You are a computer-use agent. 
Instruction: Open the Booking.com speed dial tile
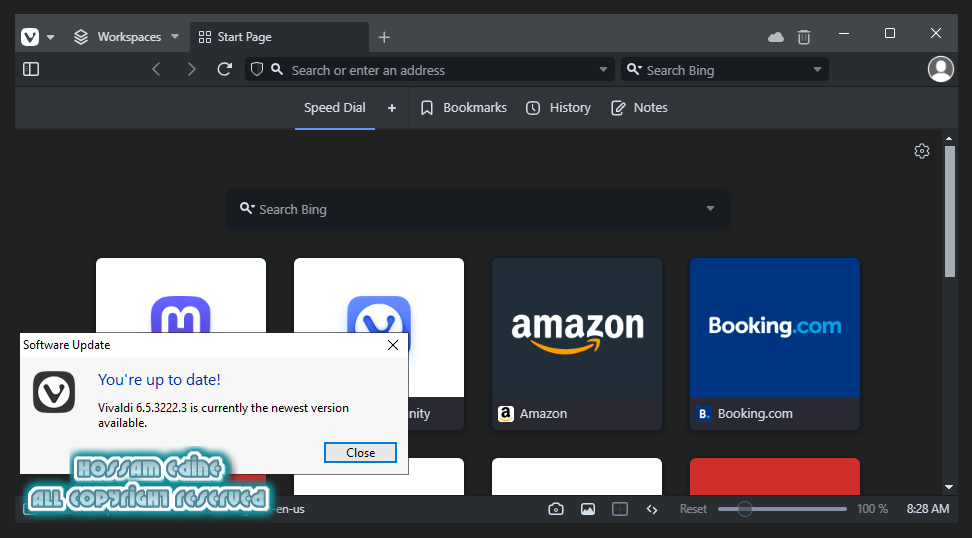click(775, 343)
